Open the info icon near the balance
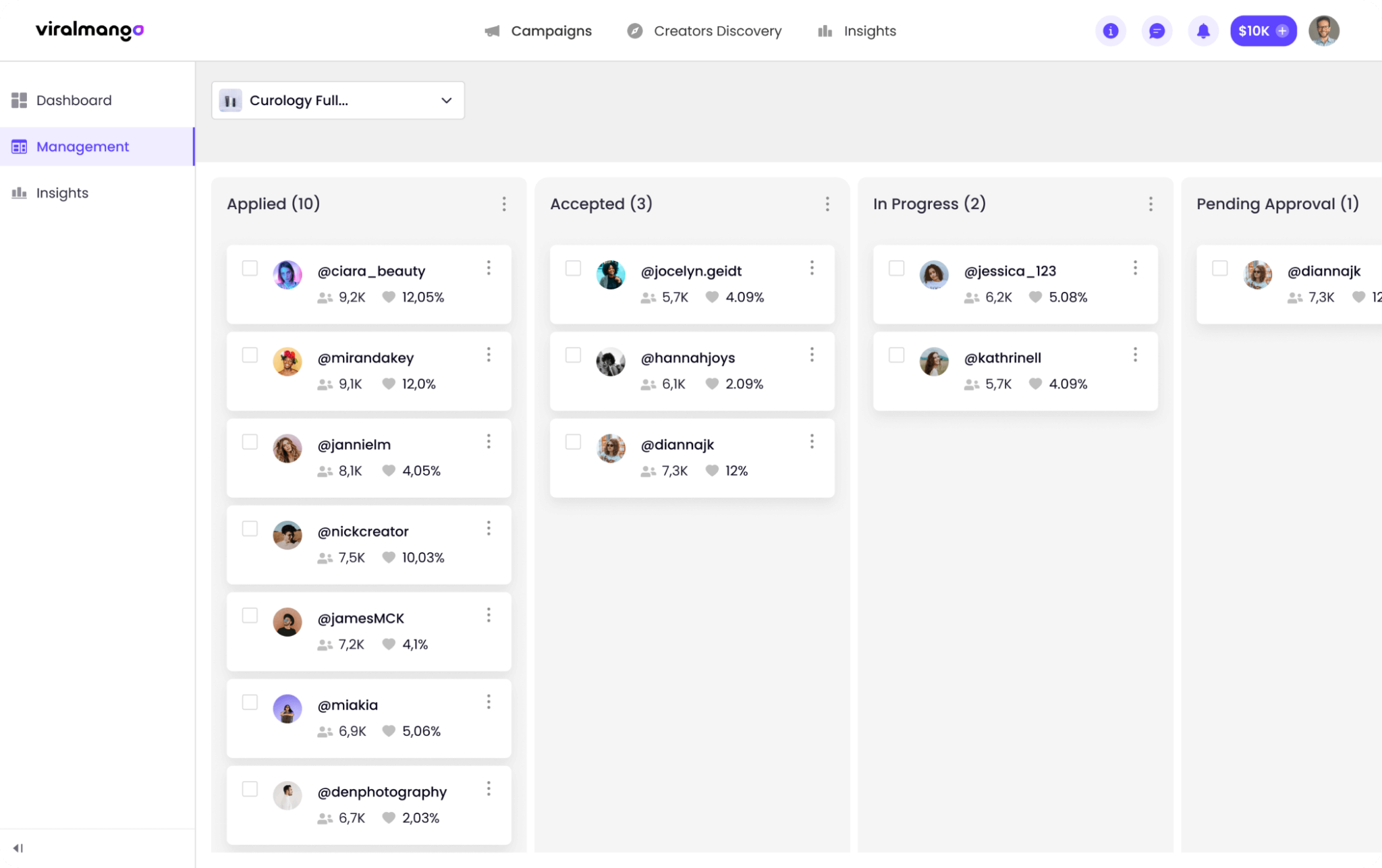Image resolution: width=1382 pixels, height=868 pixels. click(x=1110, y=30)
